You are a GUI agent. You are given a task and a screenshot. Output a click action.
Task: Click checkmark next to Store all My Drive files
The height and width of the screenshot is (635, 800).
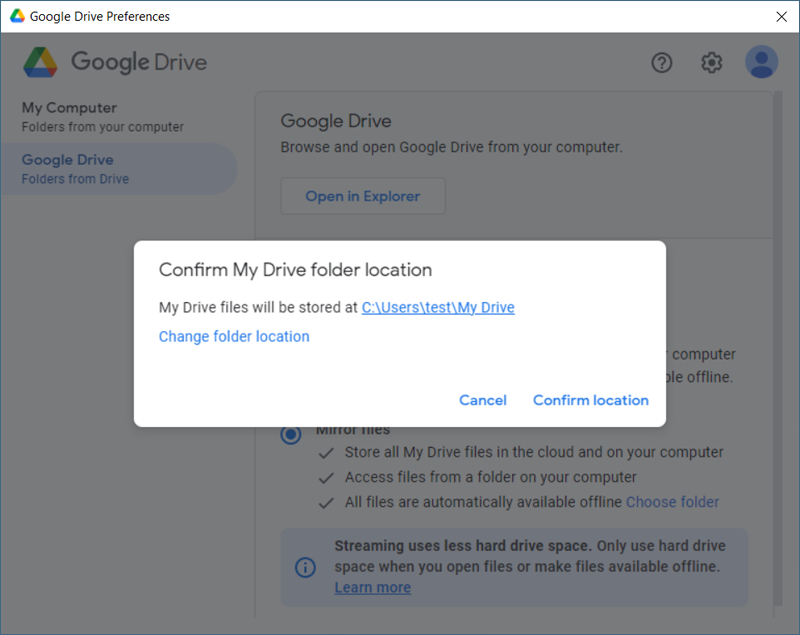coord(326,453)
